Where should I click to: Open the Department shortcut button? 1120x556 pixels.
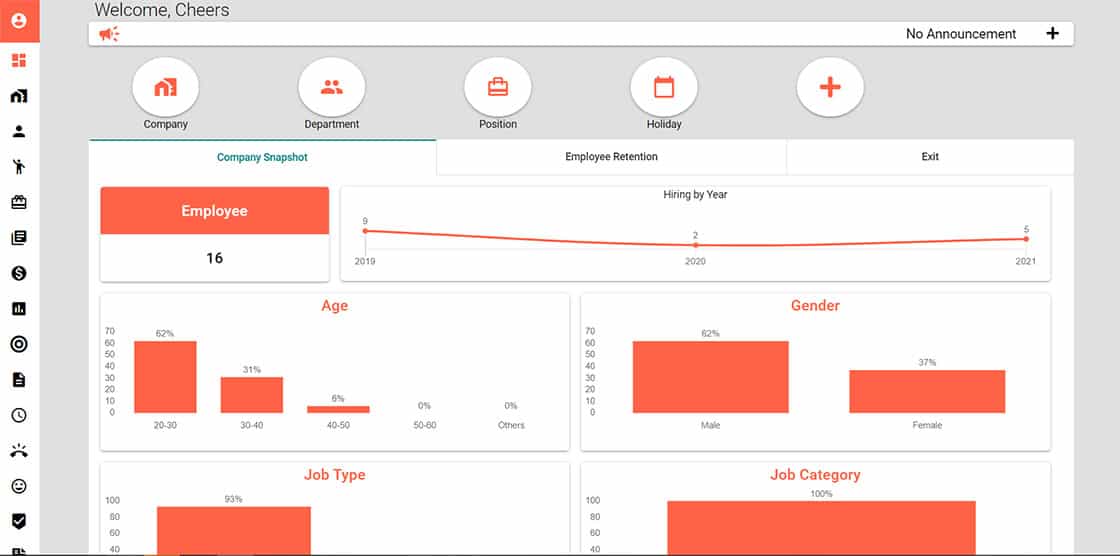click(x=332, y=88)
